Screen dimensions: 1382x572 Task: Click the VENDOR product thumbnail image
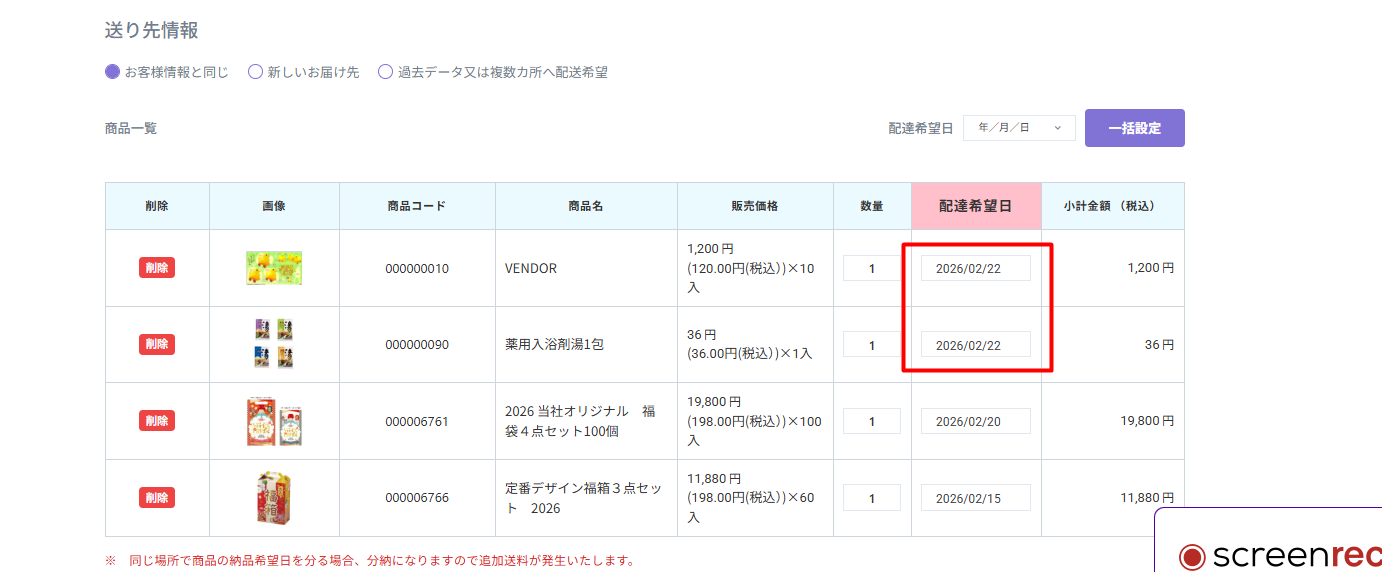click(274, 268)
